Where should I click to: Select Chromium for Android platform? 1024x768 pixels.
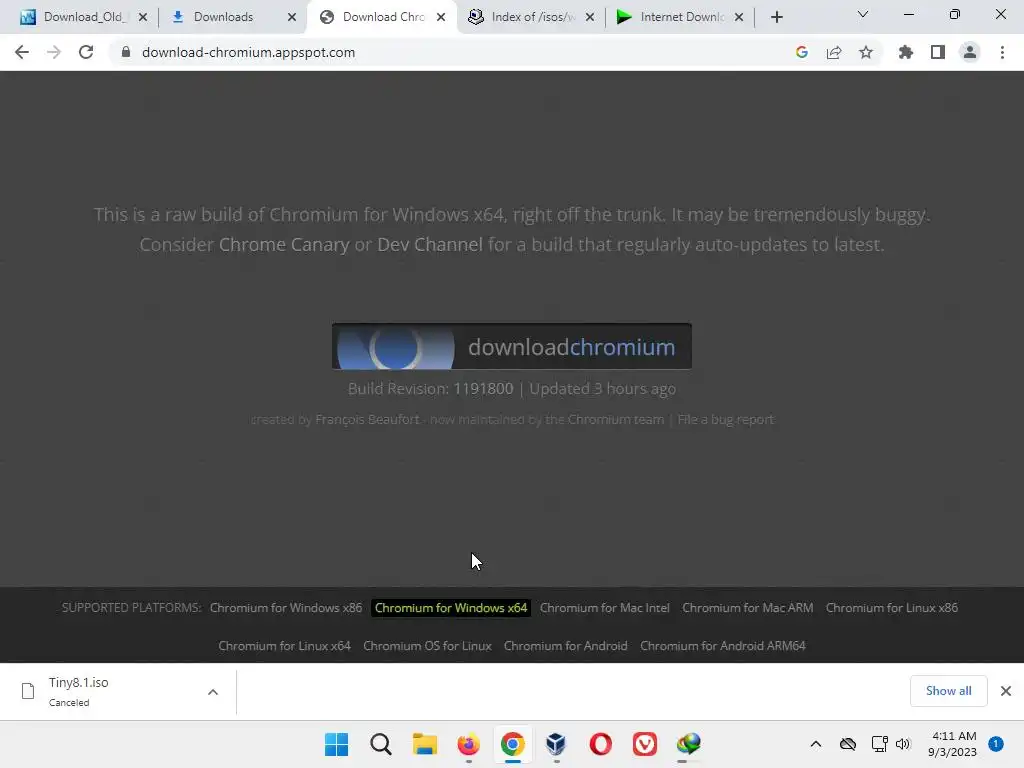(566, 646)
